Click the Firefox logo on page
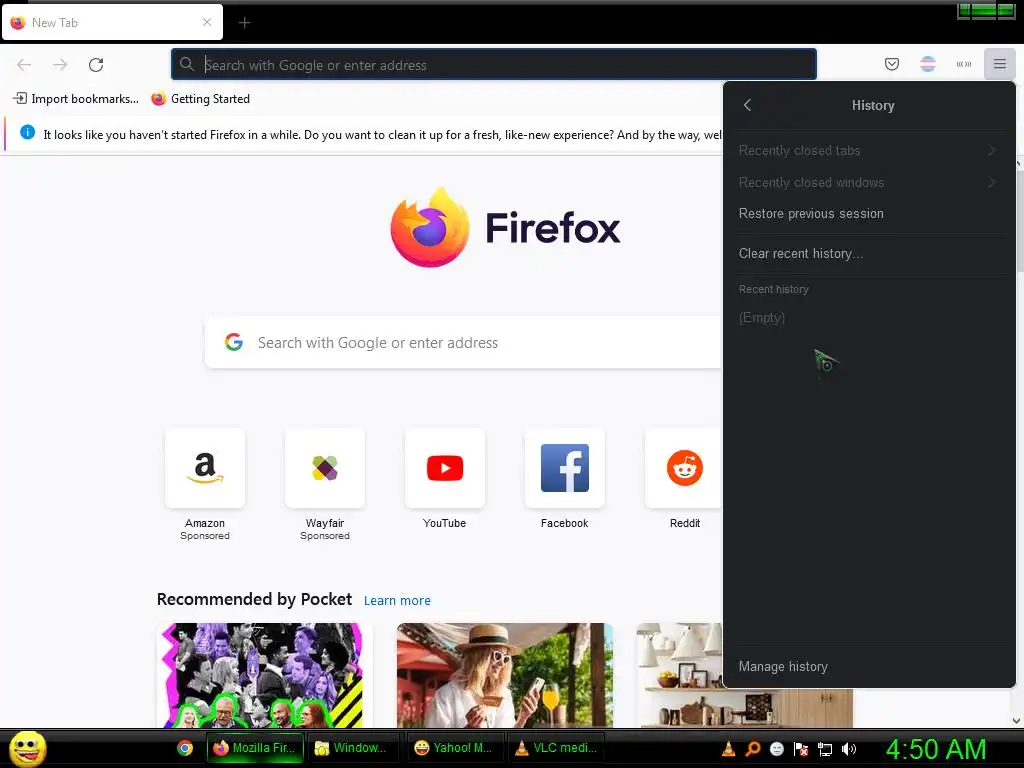Image resolution: width=1024 pixels, height=768 pixels. click(505, 227)
